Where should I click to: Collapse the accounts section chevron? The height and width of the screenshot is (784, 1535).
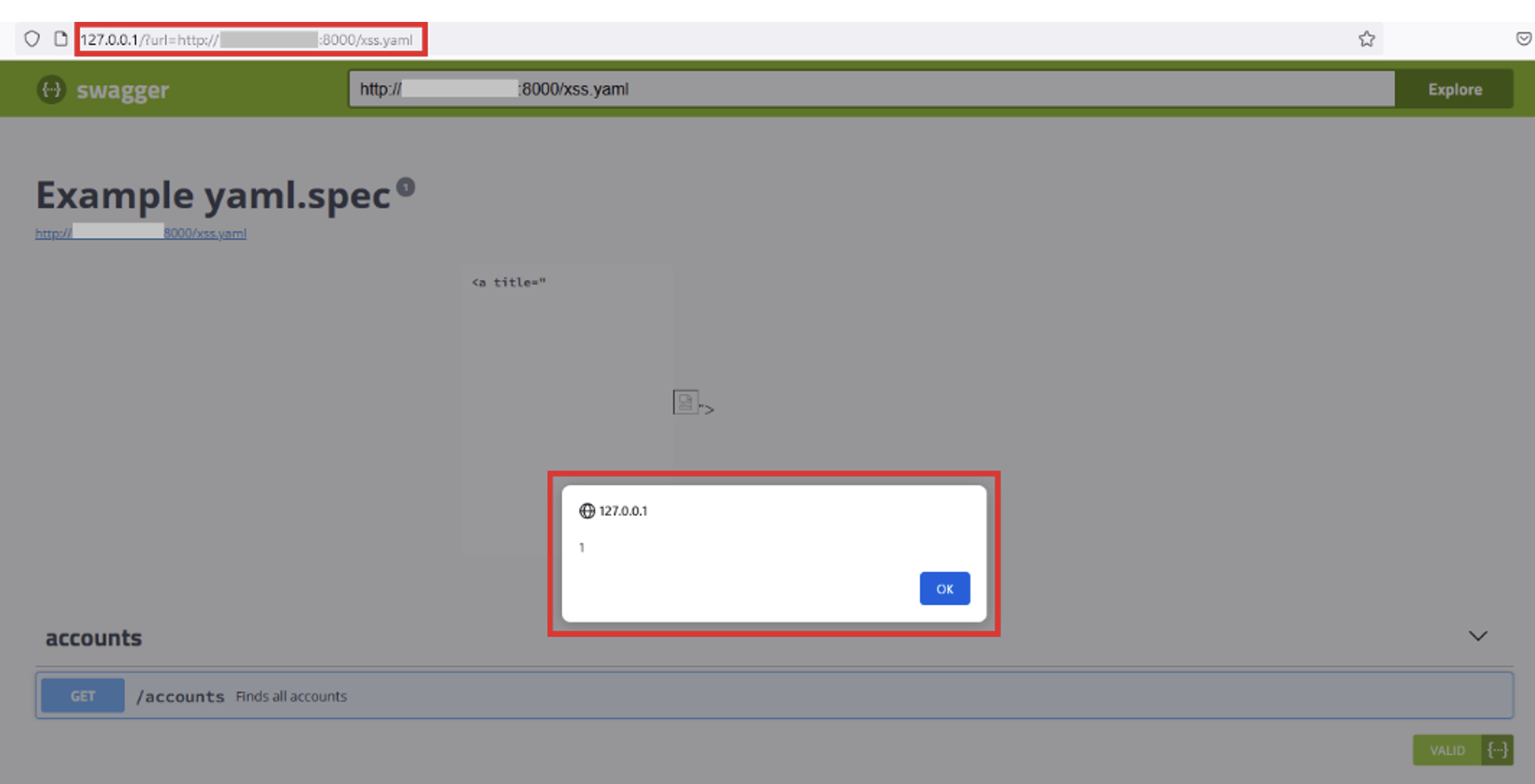point(1478,636)
